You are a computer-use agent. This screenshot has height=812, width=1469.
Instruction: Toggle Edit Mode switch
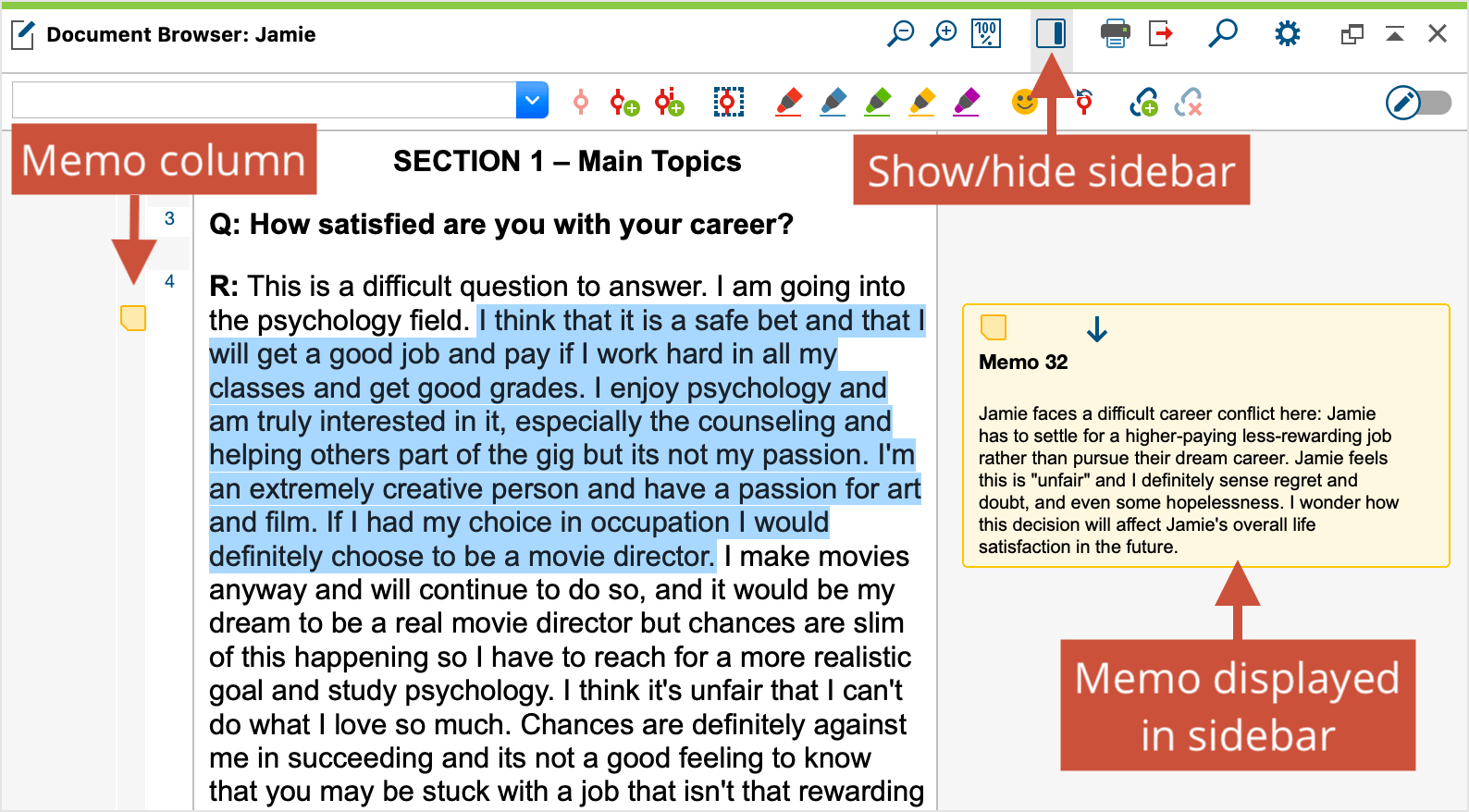1419,103
